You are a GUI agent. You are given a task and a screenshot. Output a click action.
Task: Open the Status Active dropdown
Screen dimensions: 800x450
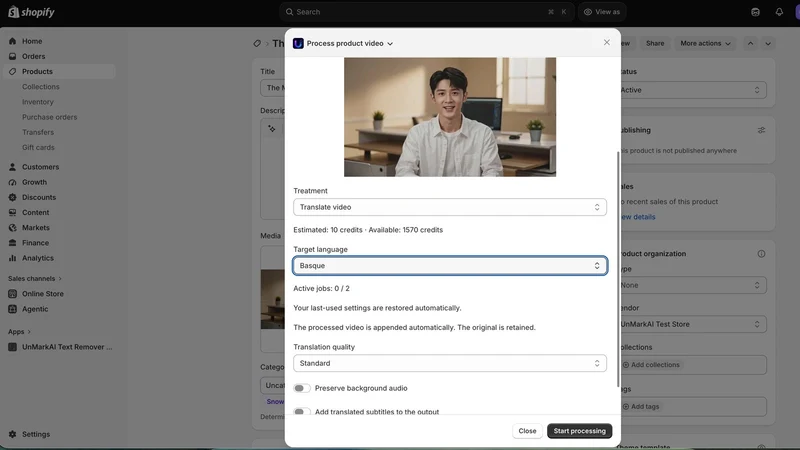click(x=693, y=90)
